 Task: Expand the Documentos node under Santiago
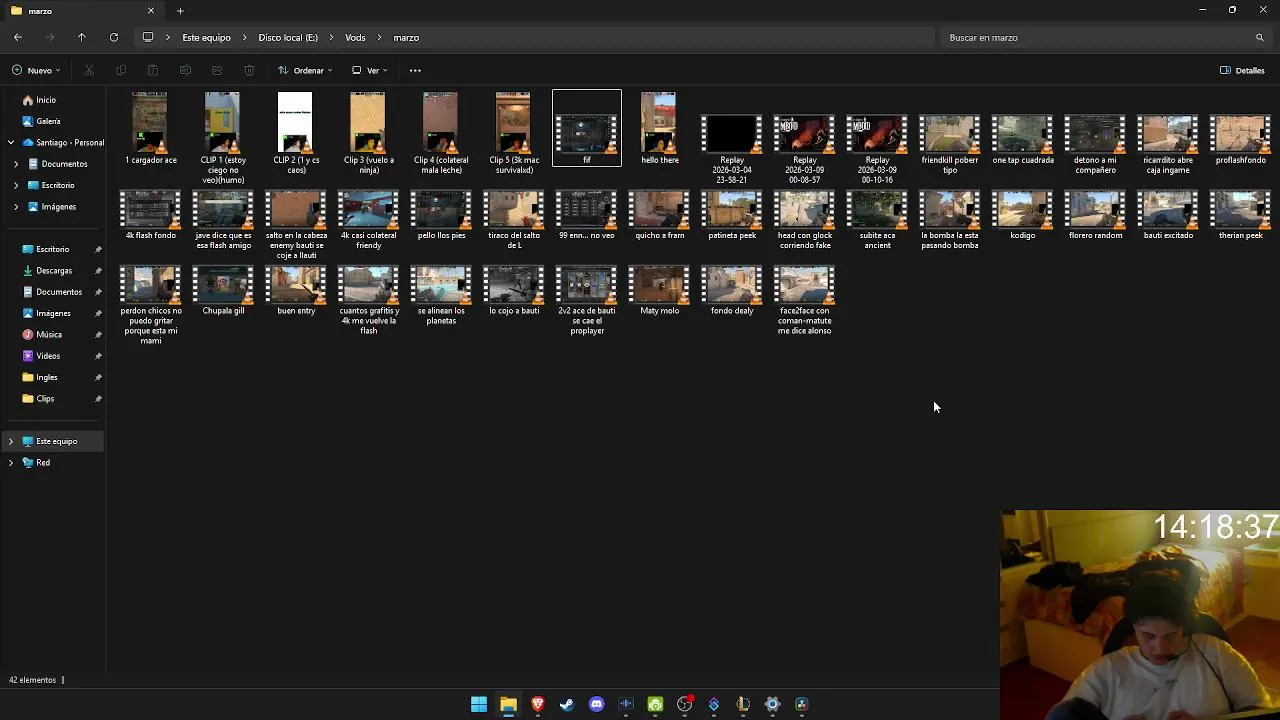tap(16, 164)
